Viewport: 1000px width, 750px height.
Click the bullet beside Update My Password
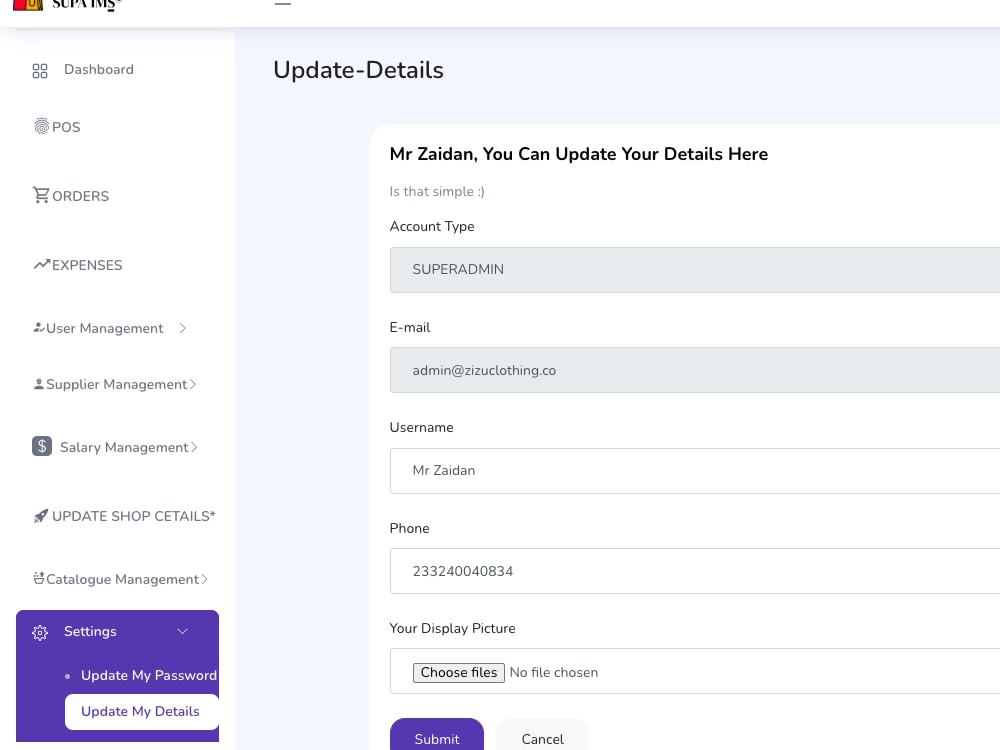68,676
